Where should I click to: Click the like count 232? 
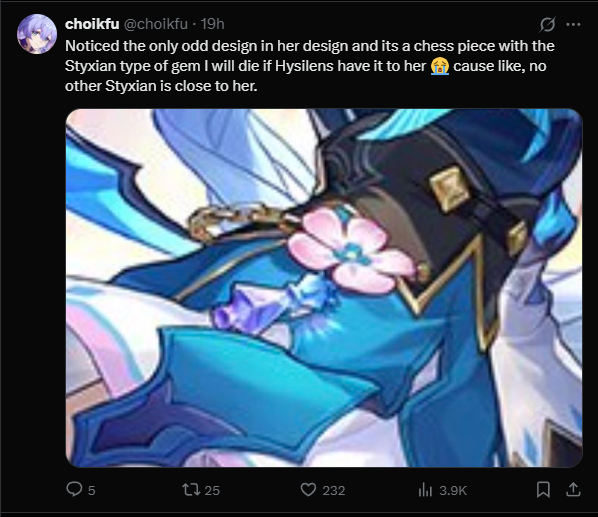pyautogui.click(x=334, y=490)
